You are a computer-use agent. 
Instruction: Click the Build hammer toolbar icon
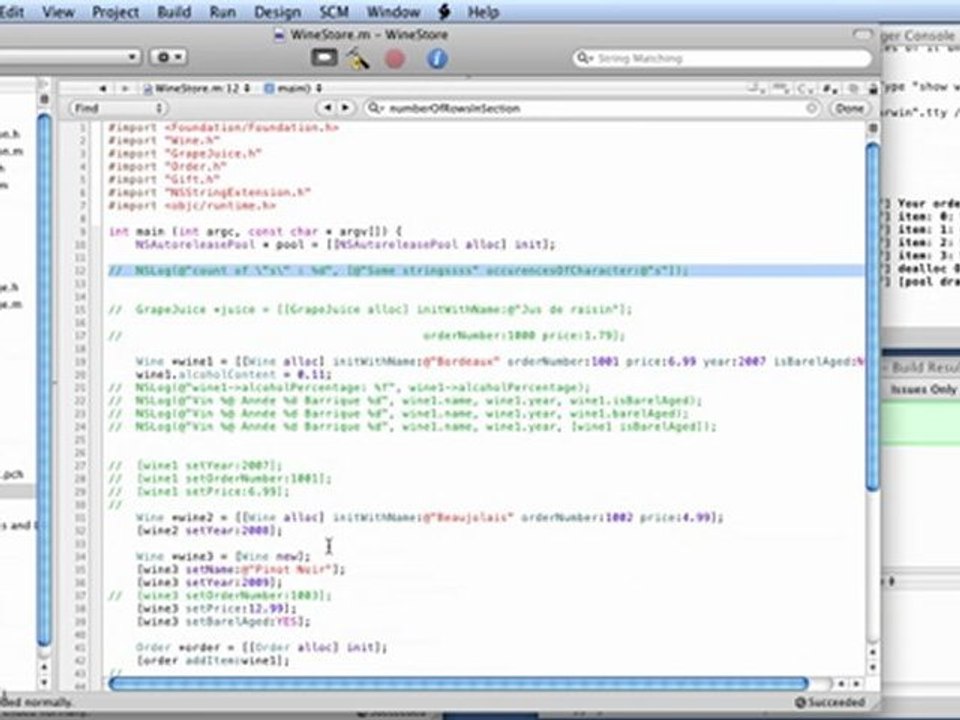click(x=358, y=59)
